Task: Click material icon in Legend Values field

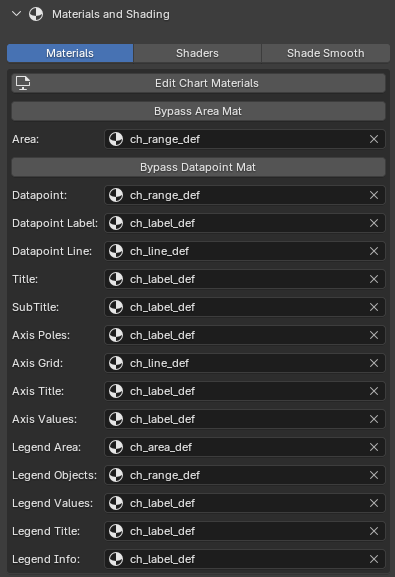Action: 116,503
